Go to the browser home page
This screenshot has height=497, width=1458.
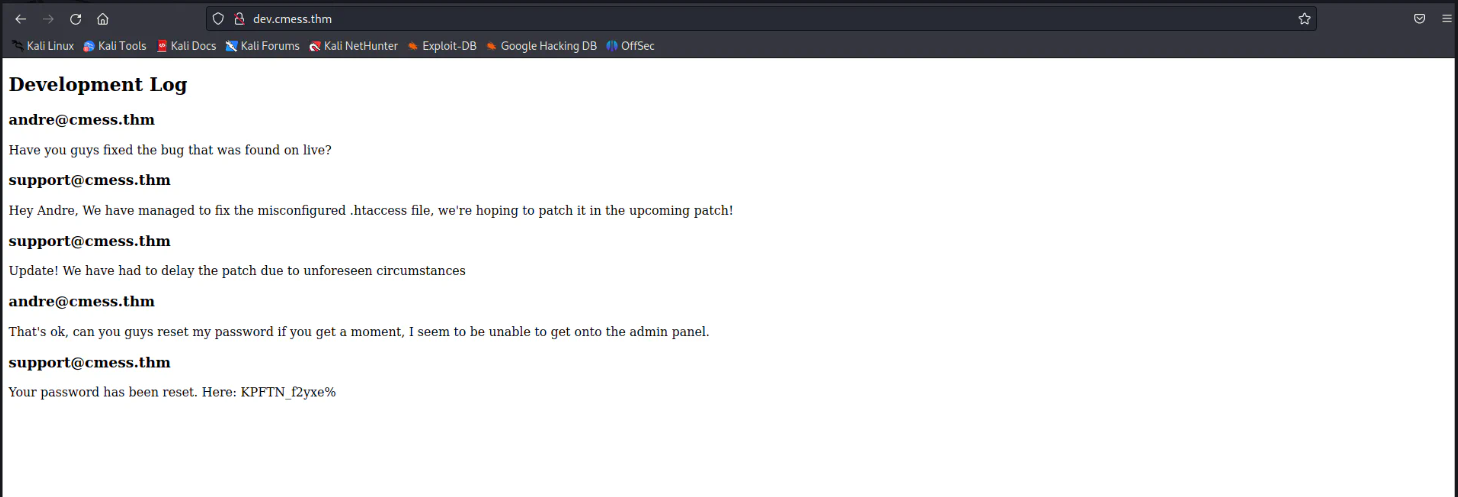pyautogui.click(x=103, y=19)
